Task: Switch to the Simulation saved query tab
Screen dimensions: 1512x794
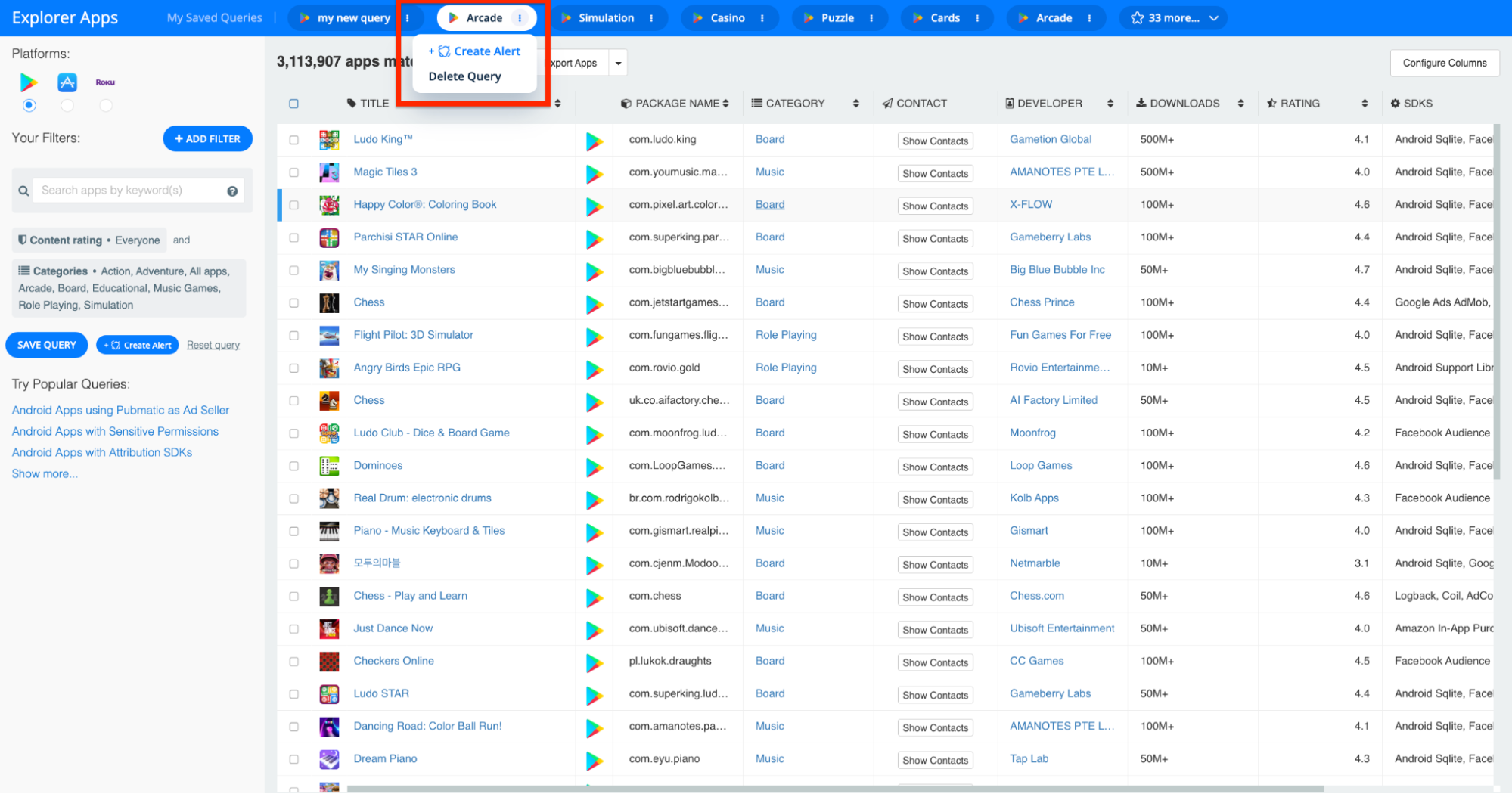Action: pyautogui.click(x=606, y=18)
